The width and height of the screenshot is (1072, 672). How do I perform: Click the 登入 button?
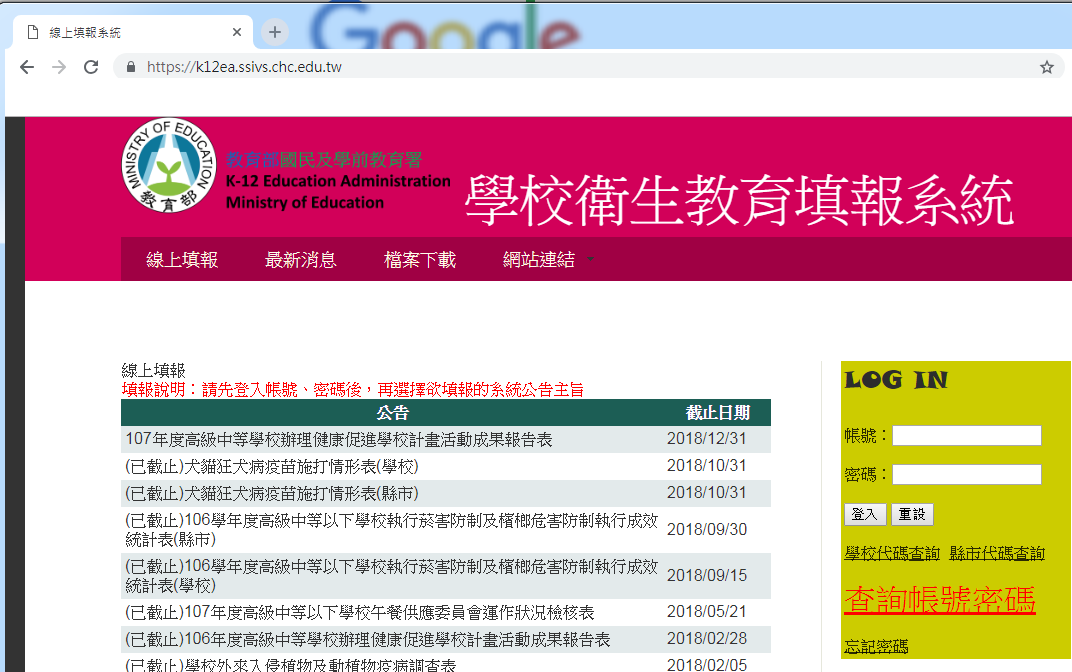click(865, 514)
